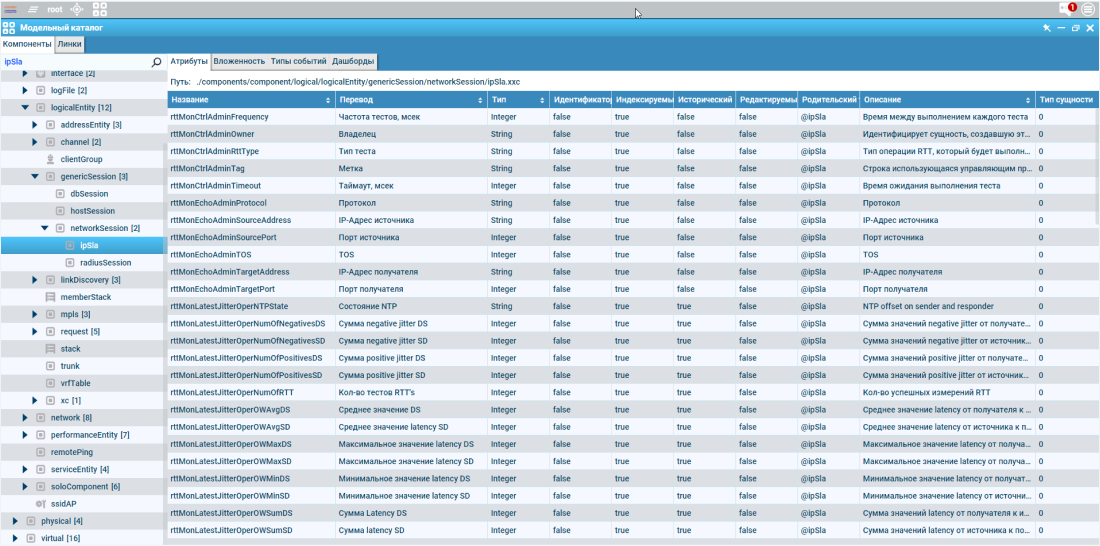Screen dimensions: 1100x546
Task: Select the Атрибуты tab
Action: click(189, 61)
